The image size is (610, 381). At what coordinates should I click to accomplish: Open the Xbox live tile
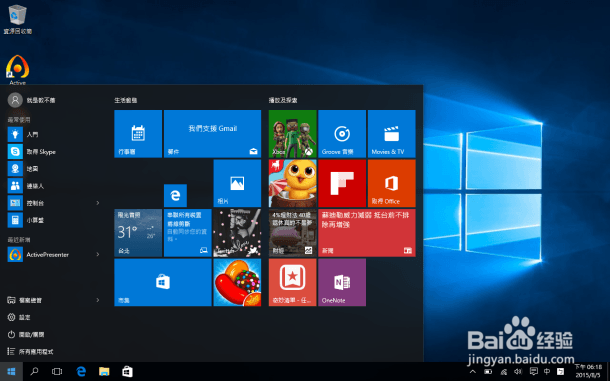click(292, 133)
